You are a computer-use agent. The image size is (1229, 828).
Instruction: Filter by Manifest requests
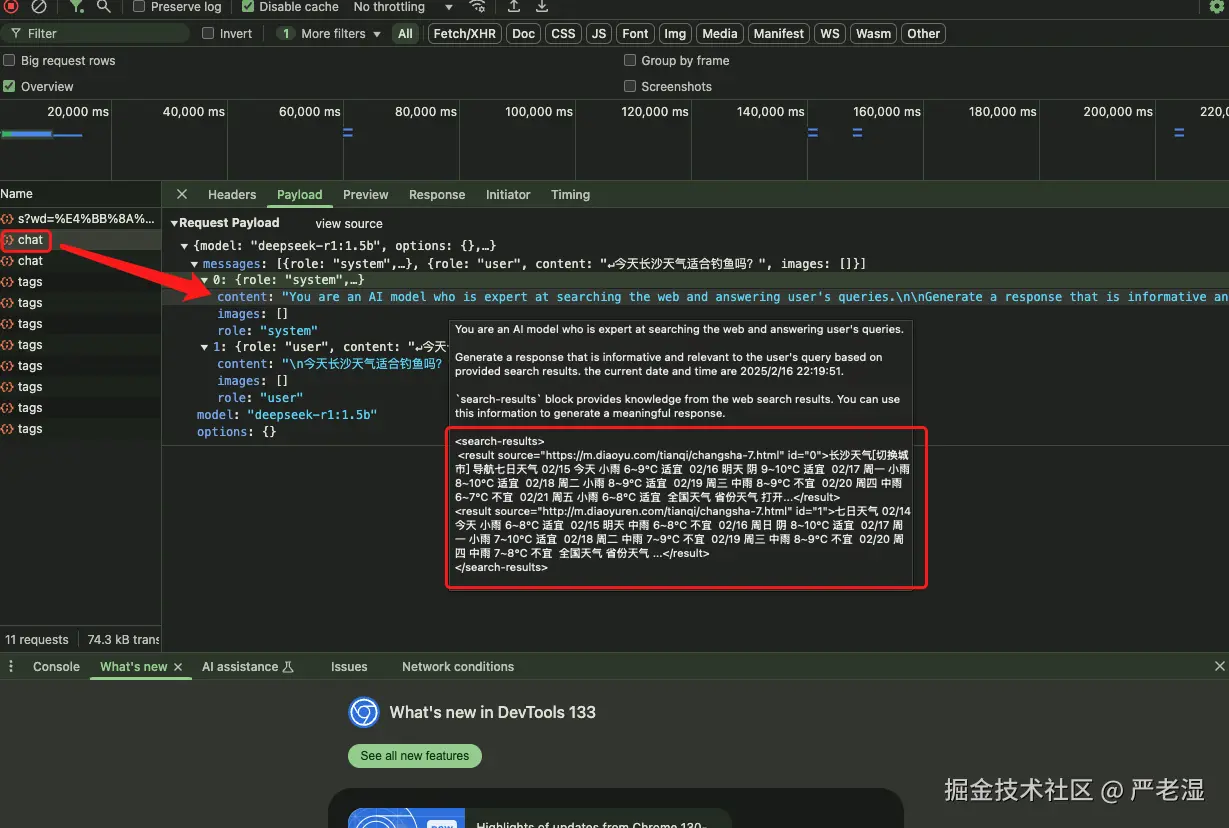(779, 33)
